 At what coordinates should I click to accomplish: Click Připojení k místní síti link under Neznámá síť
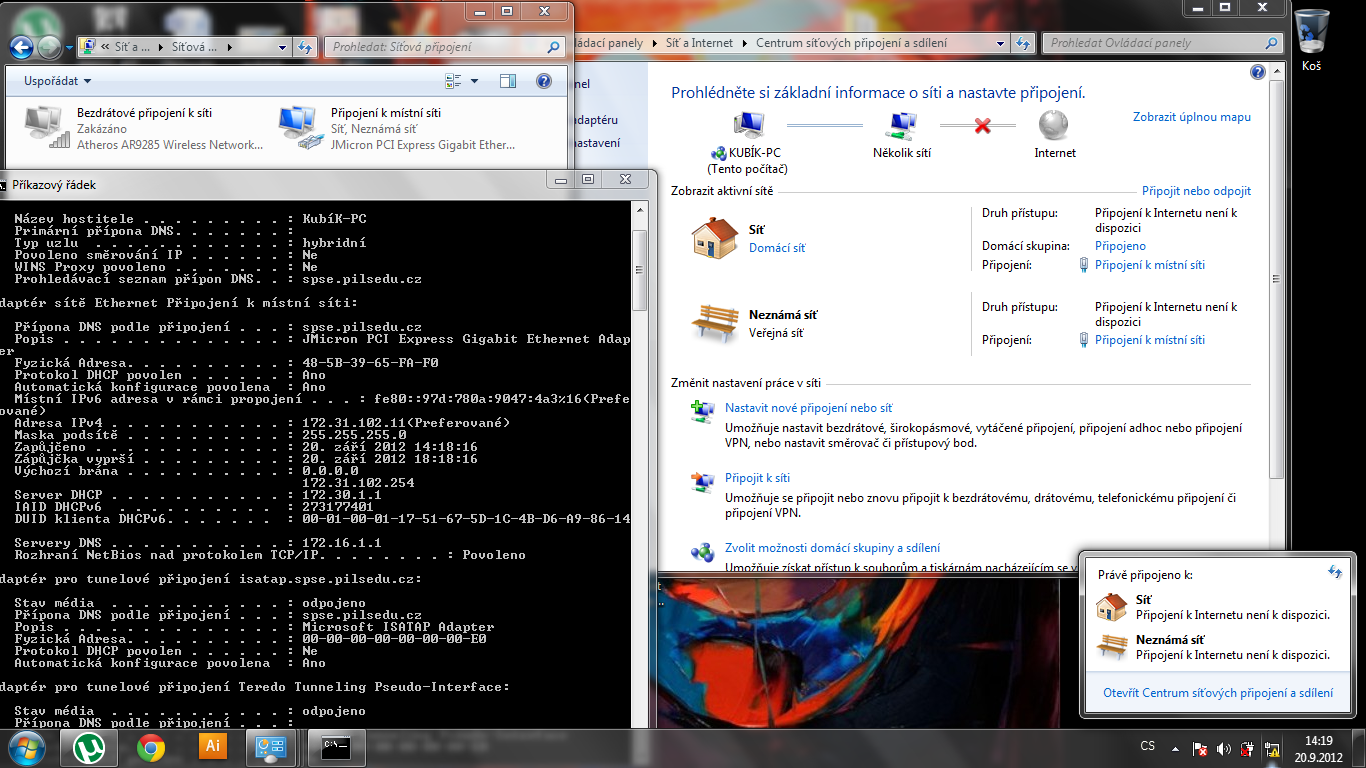[1150, 340]
